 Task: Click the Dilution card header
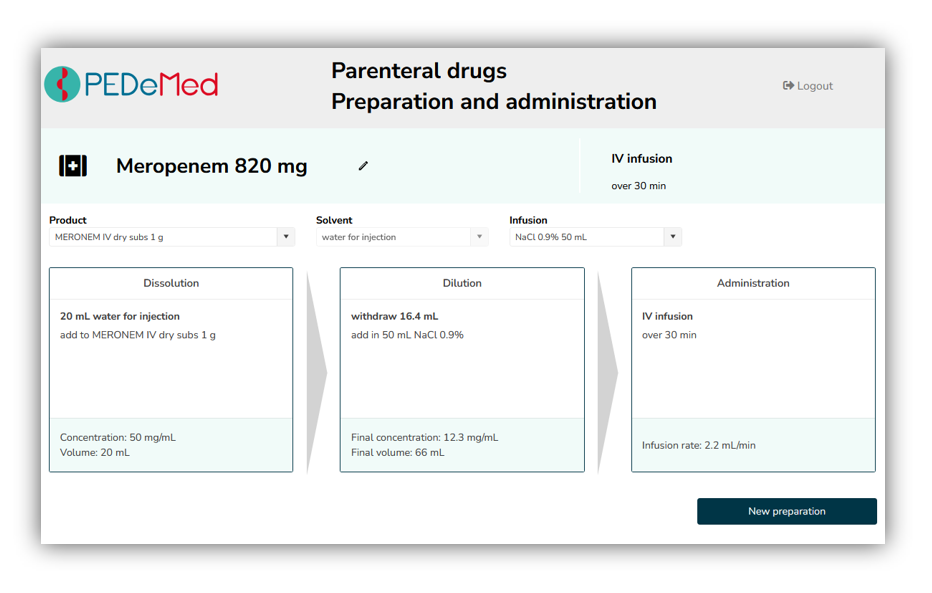click(462, 283)
